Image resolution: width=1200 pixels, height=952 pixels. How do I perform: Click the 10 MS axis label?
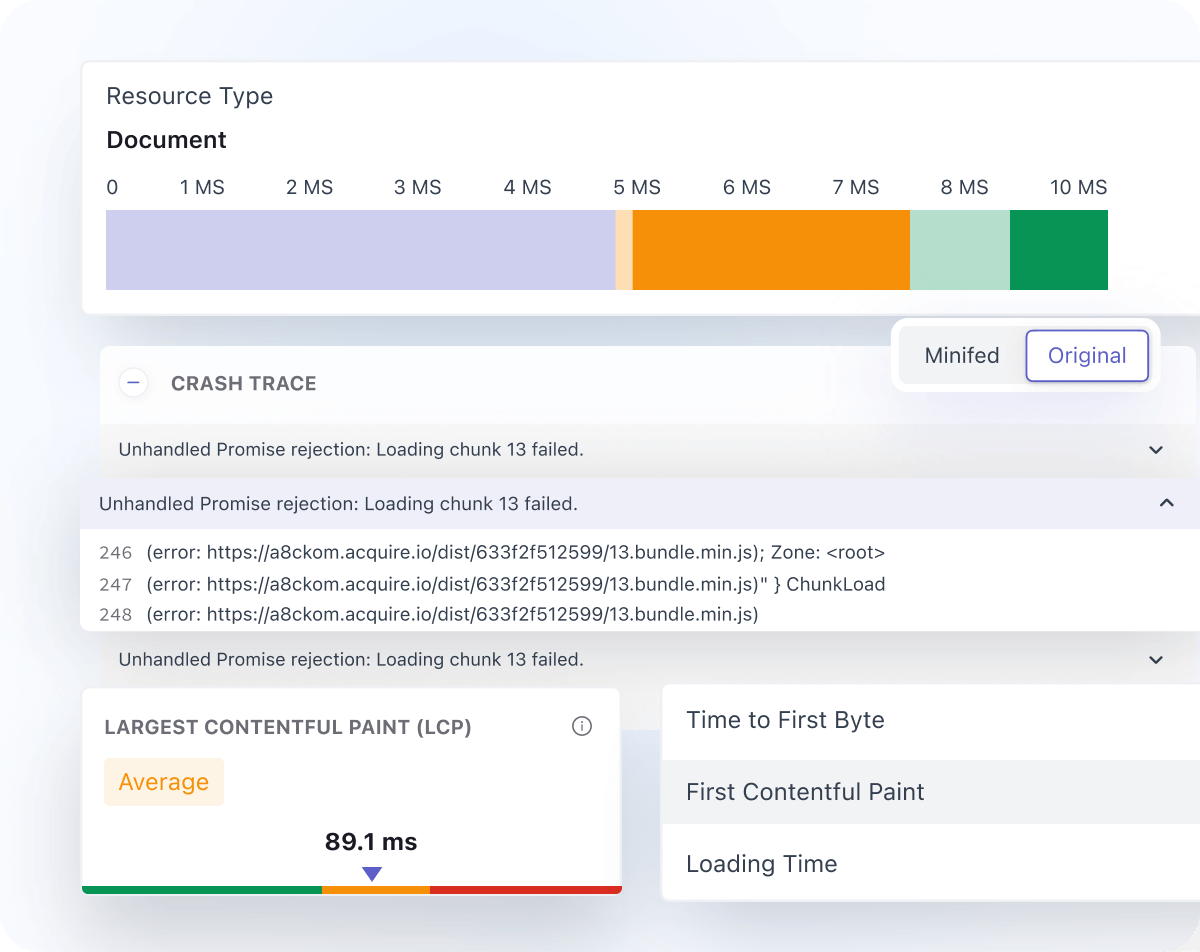coord(1079,188)
